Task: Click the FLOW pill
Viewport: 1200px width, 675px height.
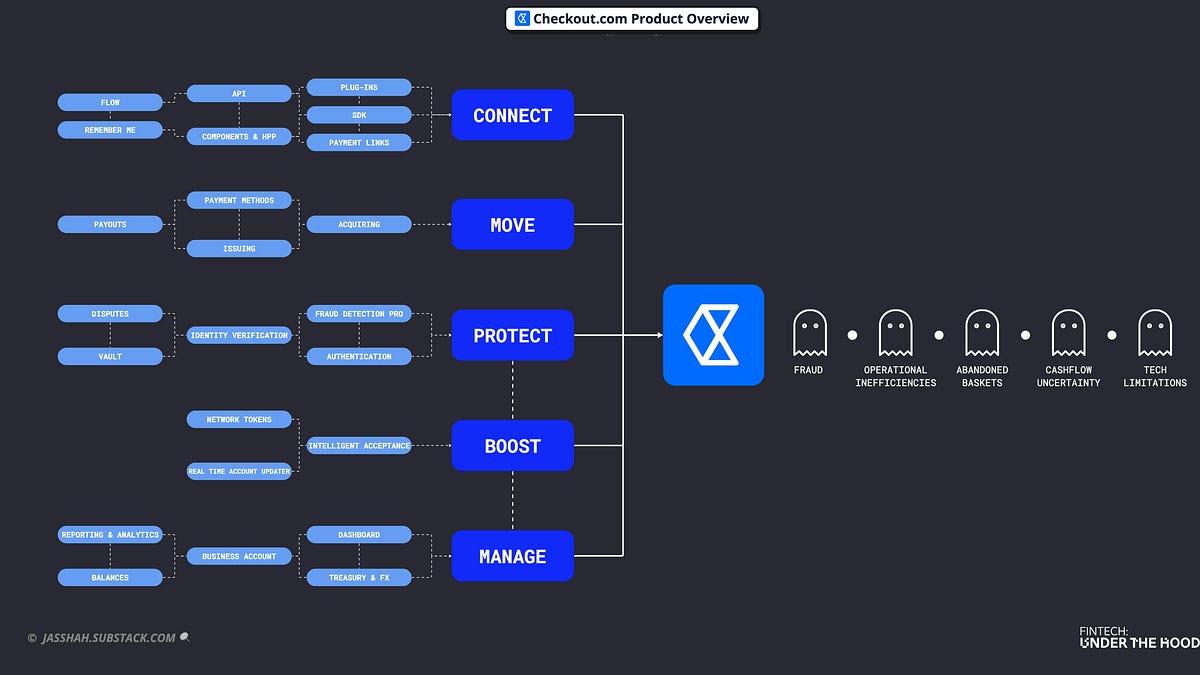Action: coord(110,102)
